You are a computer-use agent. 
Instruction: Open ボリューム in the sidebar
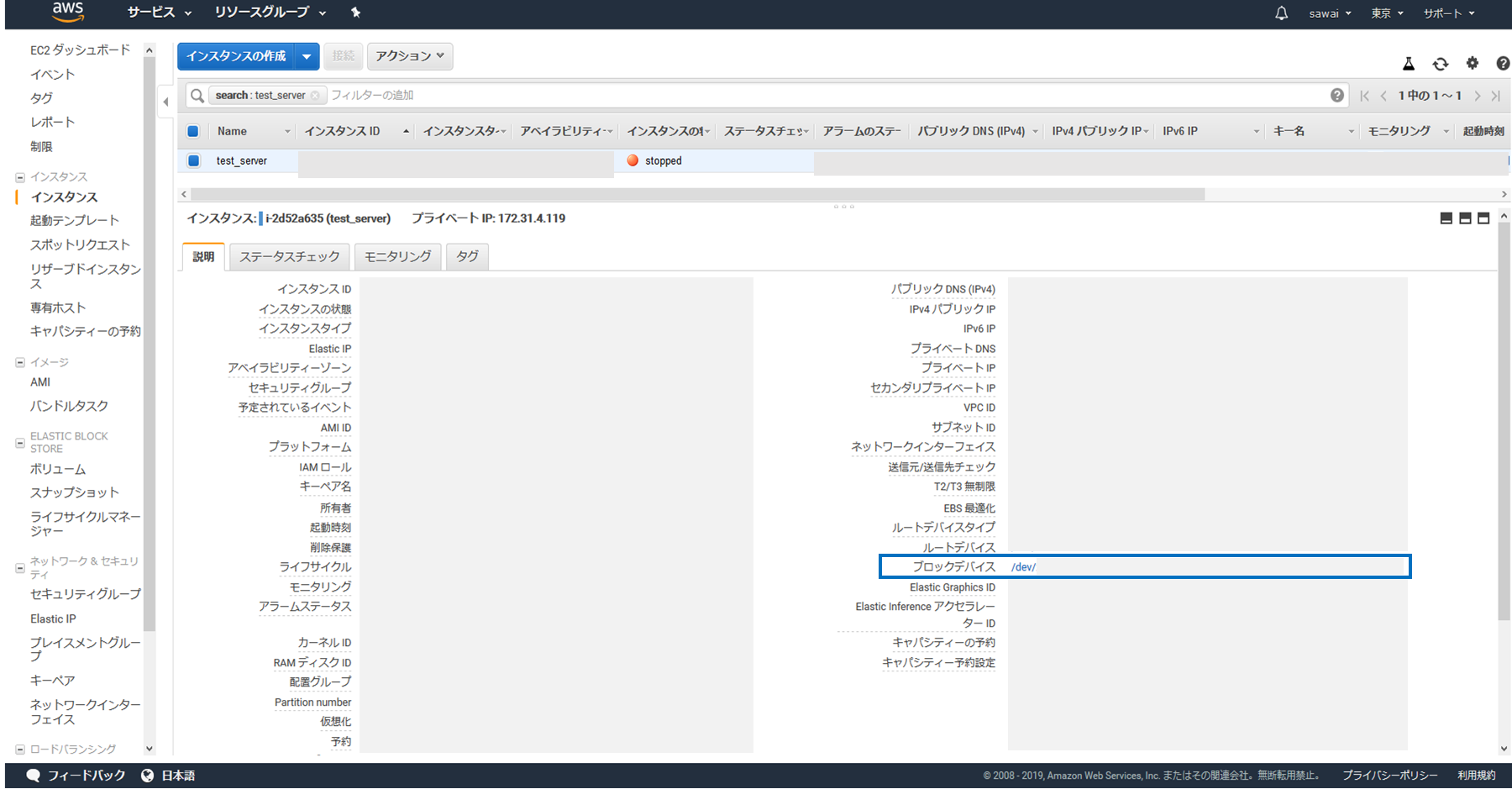click(58, 470)
